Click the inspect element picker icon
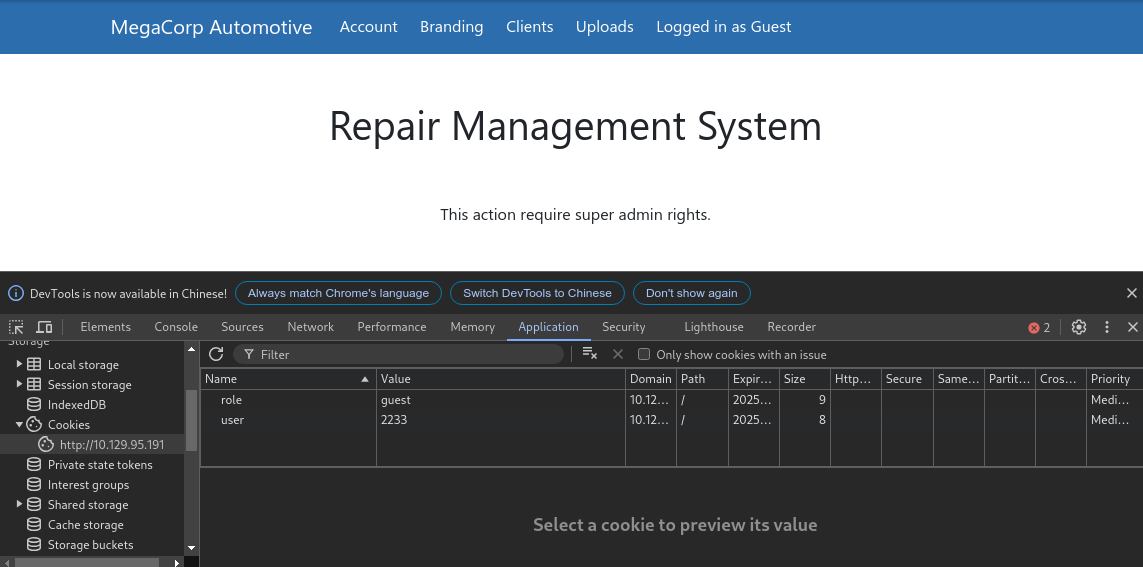This screenshot has width=1143, height=567. point(17,327)
